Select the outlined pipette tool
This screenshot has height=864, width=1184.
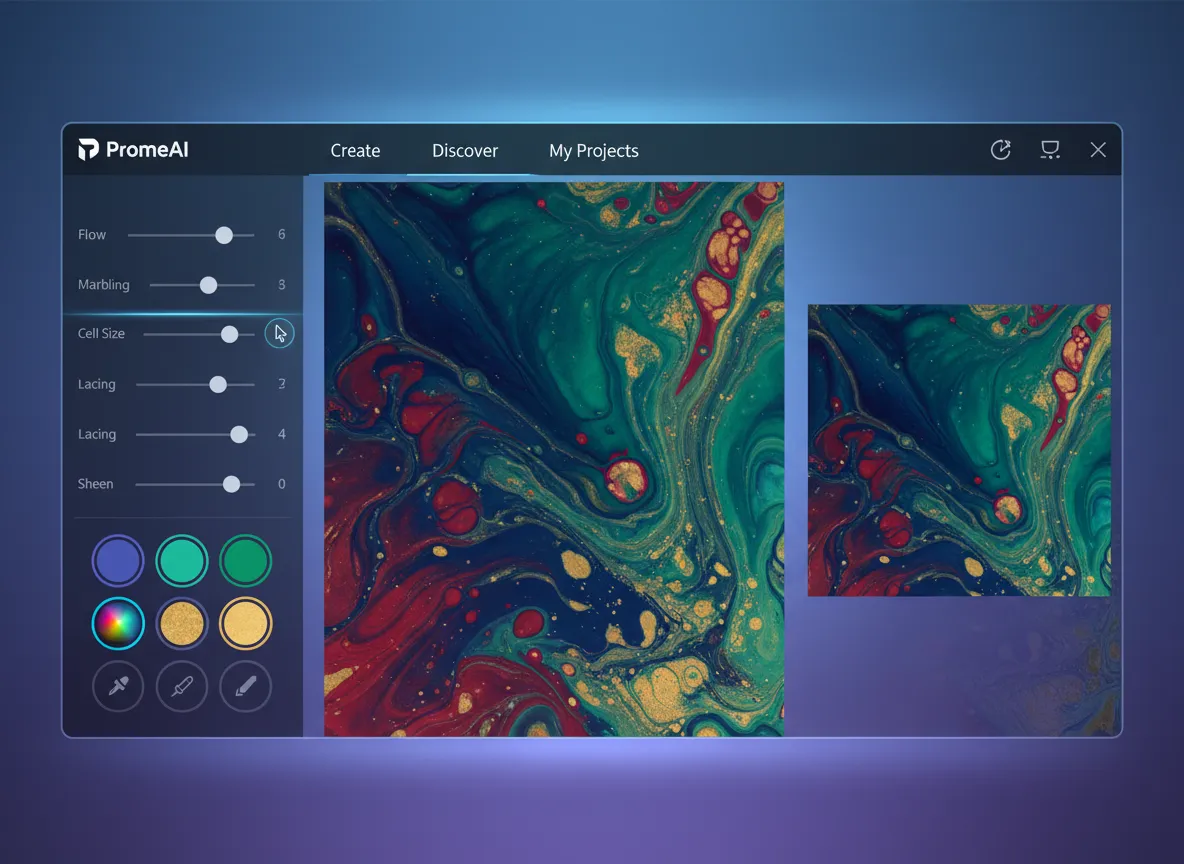coord(182,687)
